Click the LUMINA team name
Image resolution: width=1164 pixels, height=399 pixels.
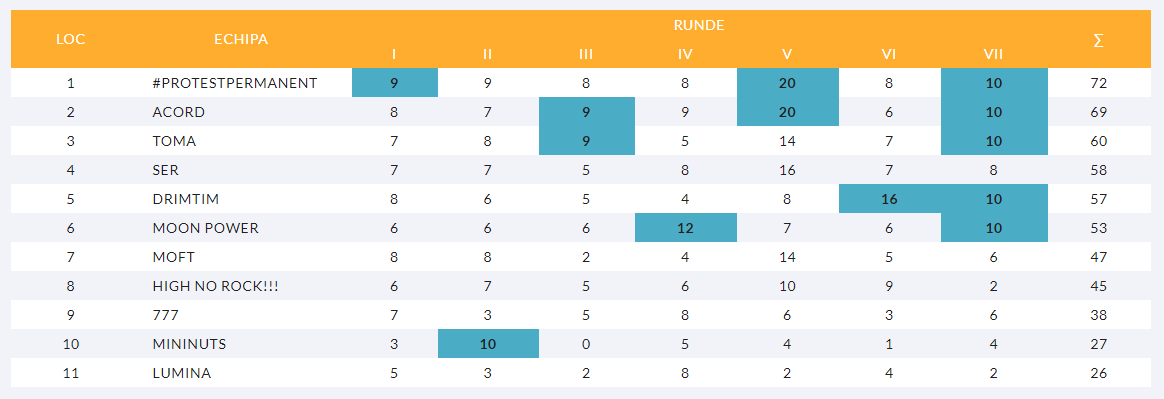[x=181, y=373]
